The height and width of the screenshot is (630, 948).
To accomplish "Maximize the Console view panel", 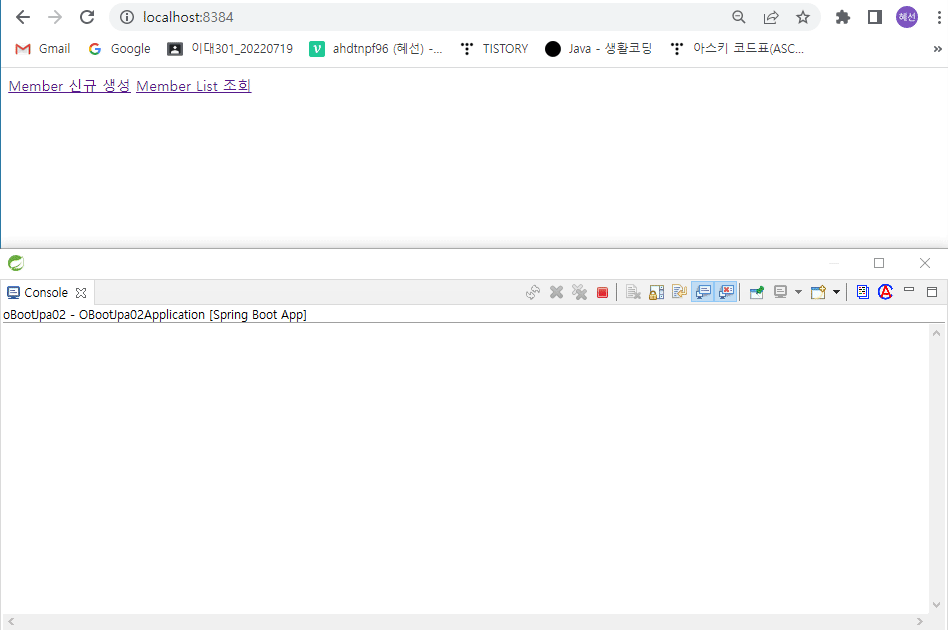I will click(x=932, y=292).
